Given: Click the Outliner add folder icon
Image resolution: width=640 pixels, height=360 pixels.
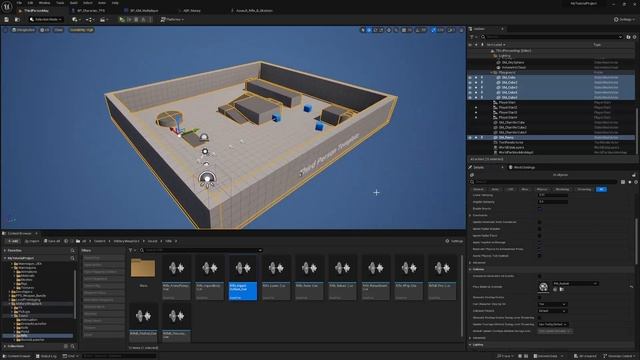Looking at the screenshot, I should (629, 37).
